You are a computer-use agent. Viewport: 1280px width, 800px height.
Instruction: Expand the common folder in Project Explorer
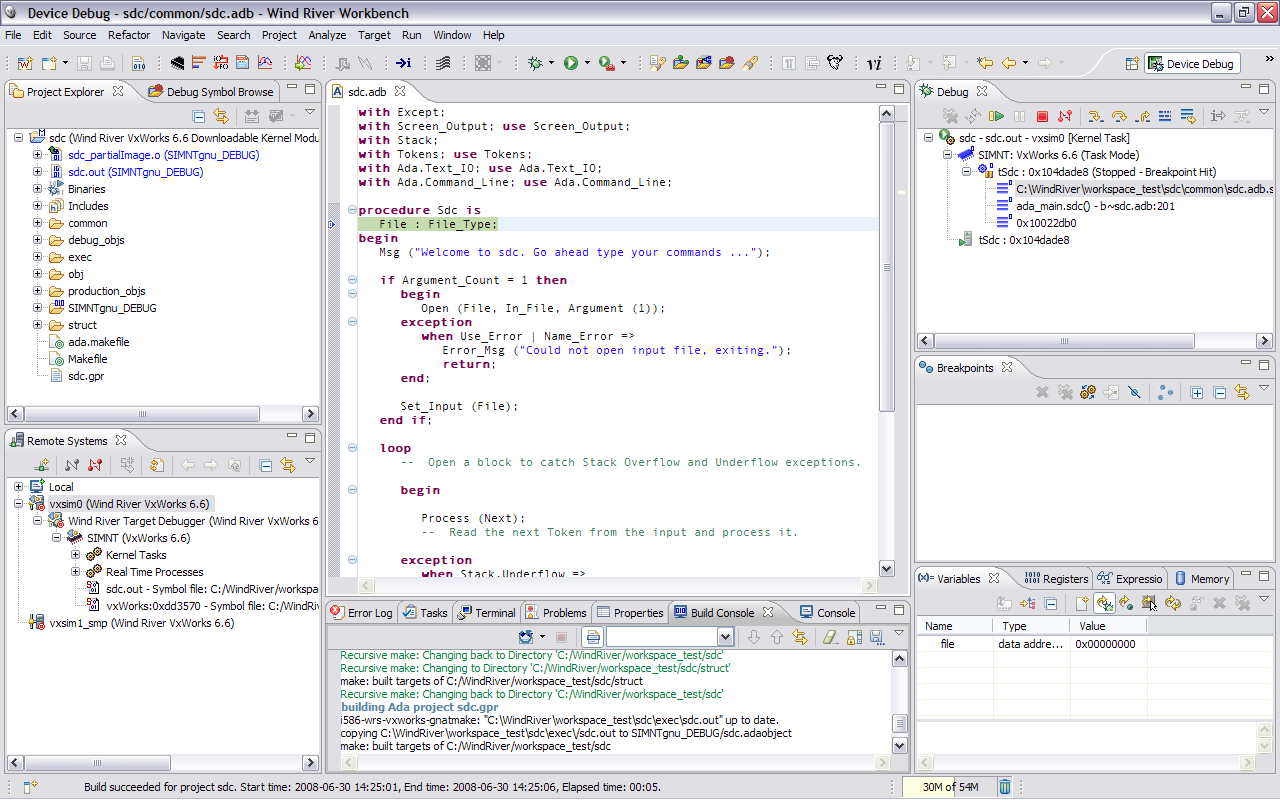[38, 223]
